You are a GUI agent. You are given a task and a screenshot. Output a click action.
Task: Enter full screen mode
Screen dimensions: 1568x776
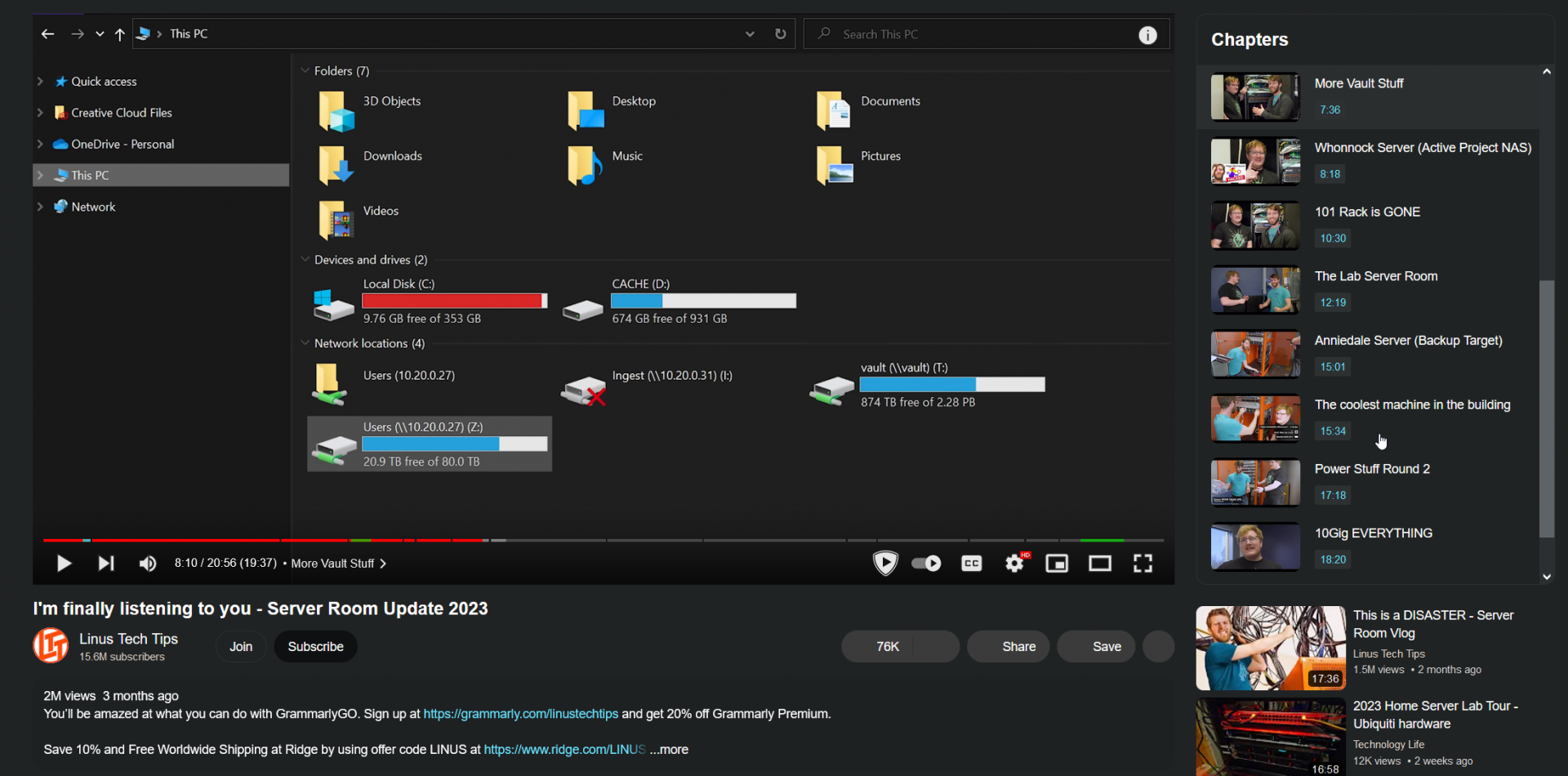point(1143,564)
